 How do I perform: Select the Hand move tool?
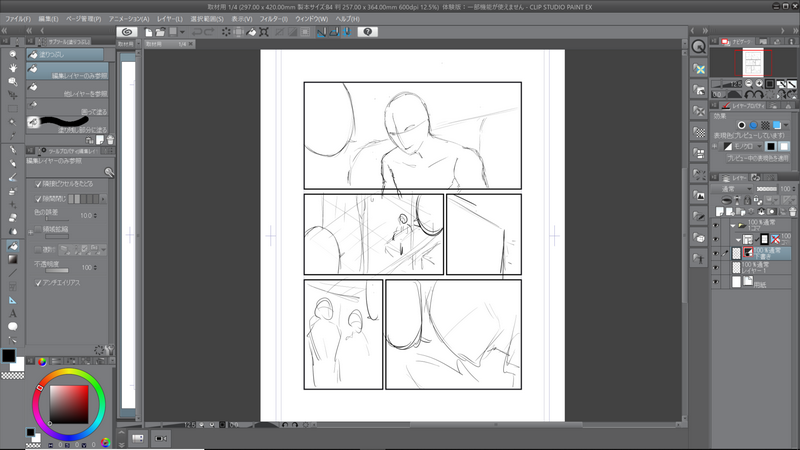click(x=13, y=68)
